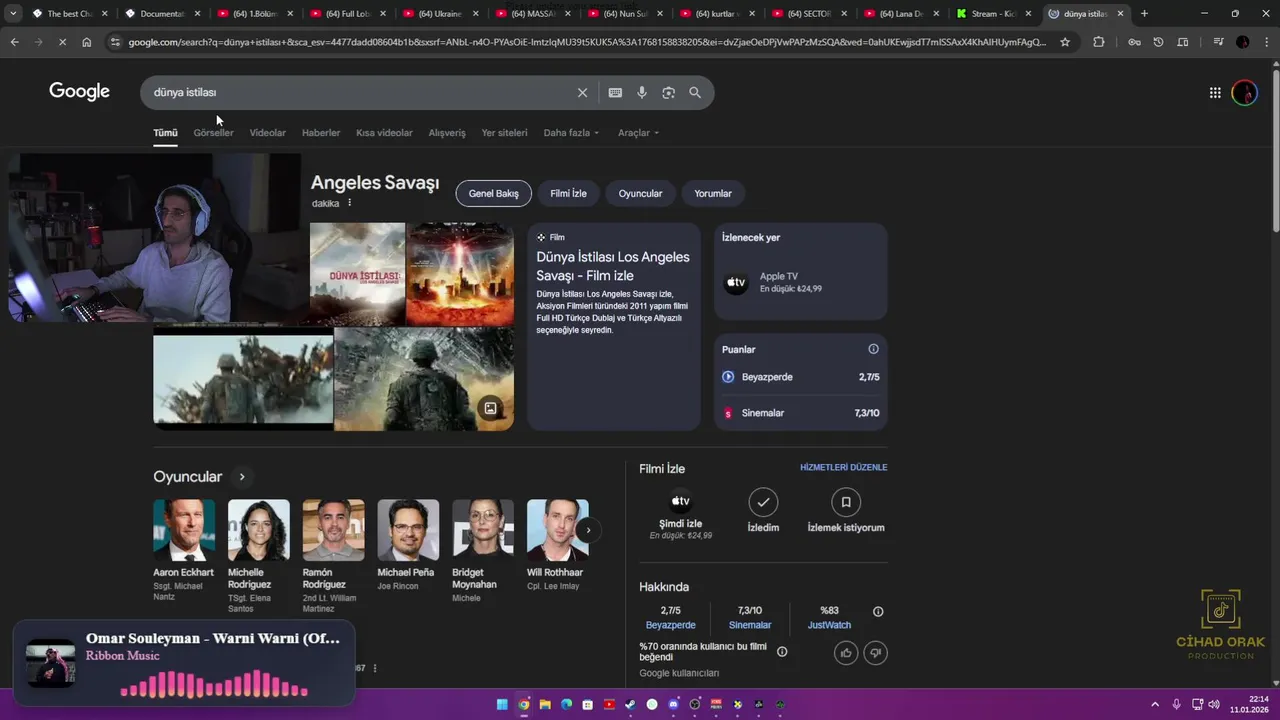Screen dimensions: 1280x720
Task: Open the Google account avatar
Action: [1244, 92]
